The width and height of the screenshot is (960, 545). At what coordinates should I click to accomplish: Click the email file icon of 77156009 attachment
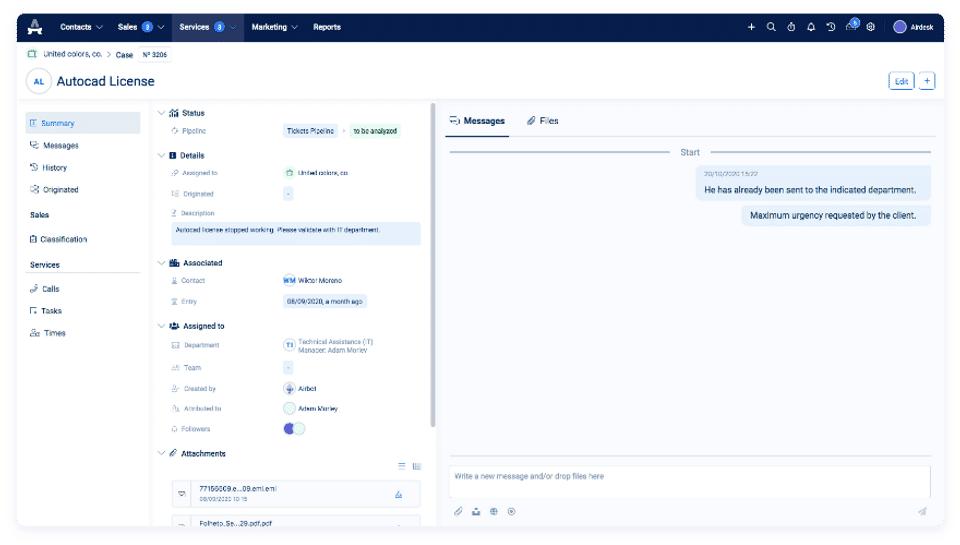[182, 494]
